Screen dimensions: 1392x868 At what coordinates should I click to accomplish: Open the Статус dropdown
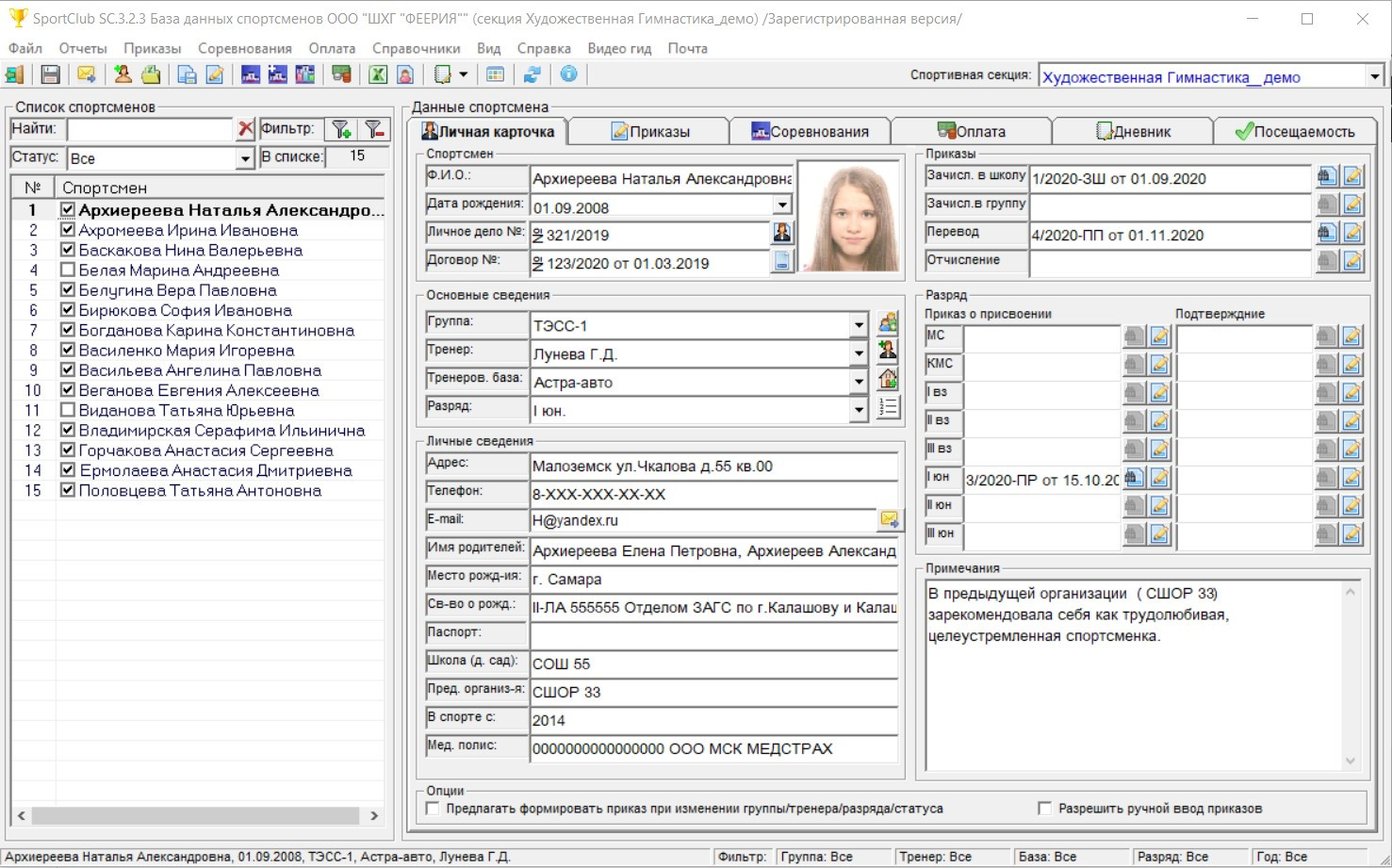point(245,158)
